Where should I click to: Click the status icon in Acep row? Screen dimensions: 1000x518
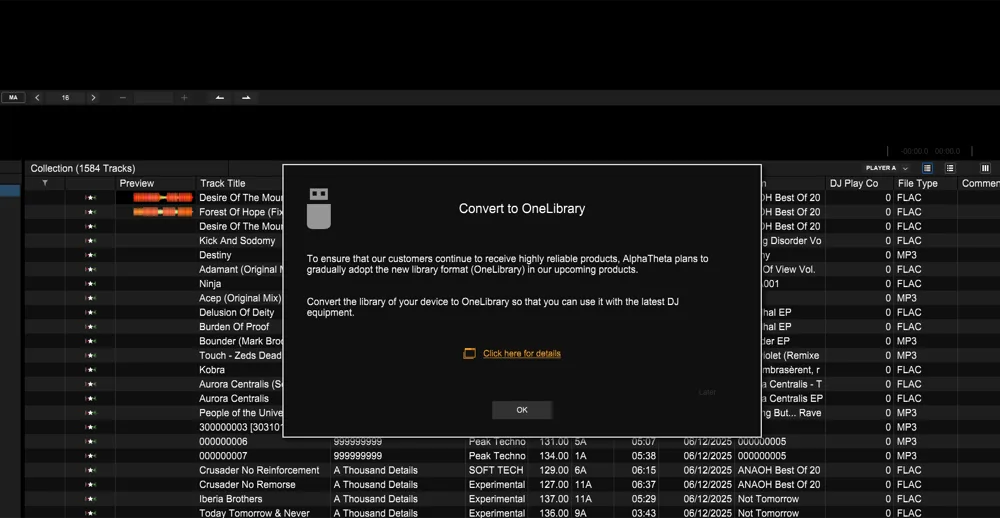point(91,298)
